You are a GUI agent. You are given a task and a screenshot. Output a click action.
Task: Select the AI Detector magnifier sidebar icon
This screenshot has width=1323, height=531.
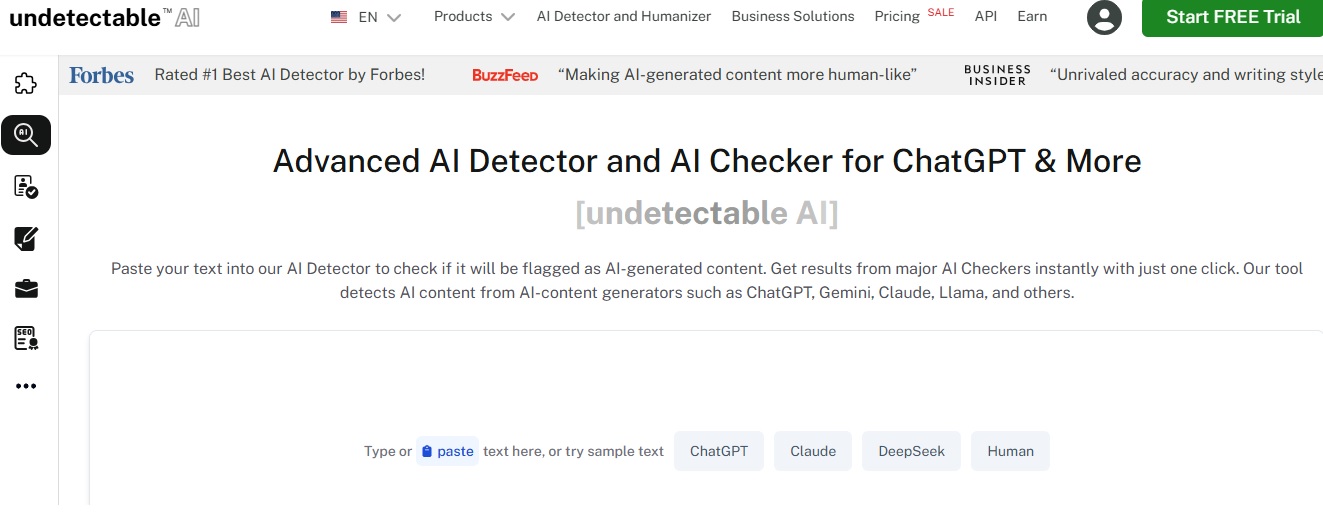tap(26, 134)
